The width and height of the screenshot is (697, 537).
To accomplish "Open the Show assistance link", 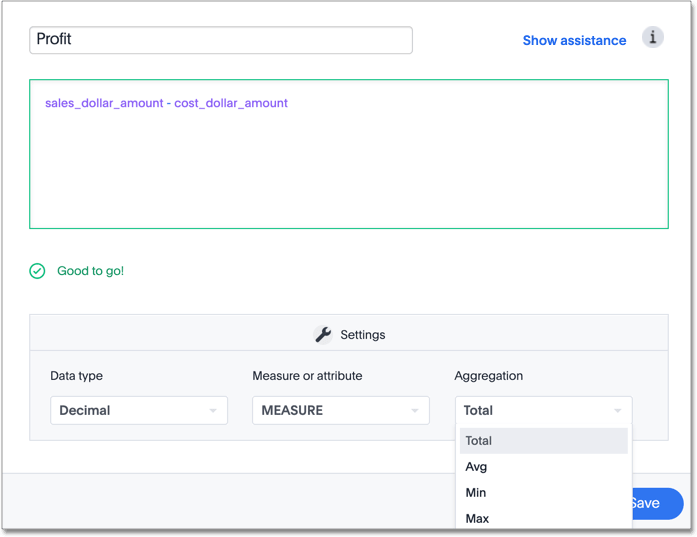I will pyautogui.click(x=574, y=40).
